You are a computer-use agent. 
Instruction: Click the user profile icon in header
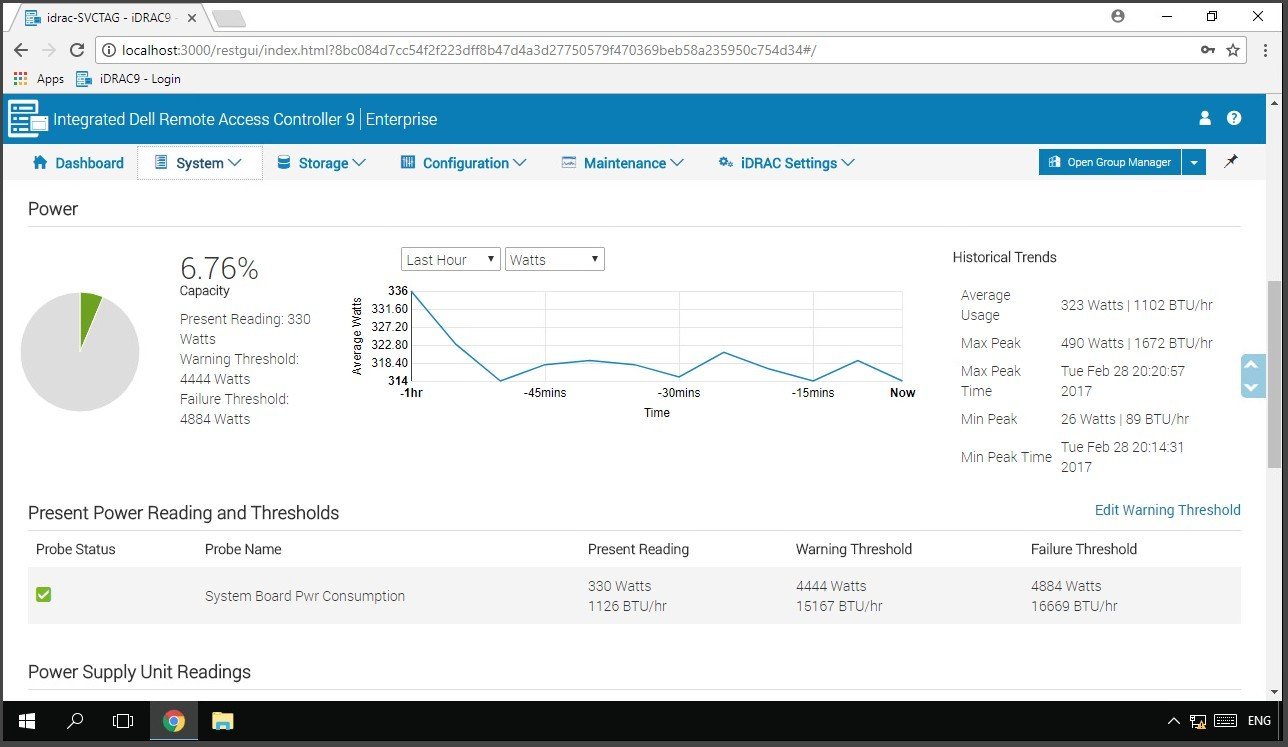1205,118
